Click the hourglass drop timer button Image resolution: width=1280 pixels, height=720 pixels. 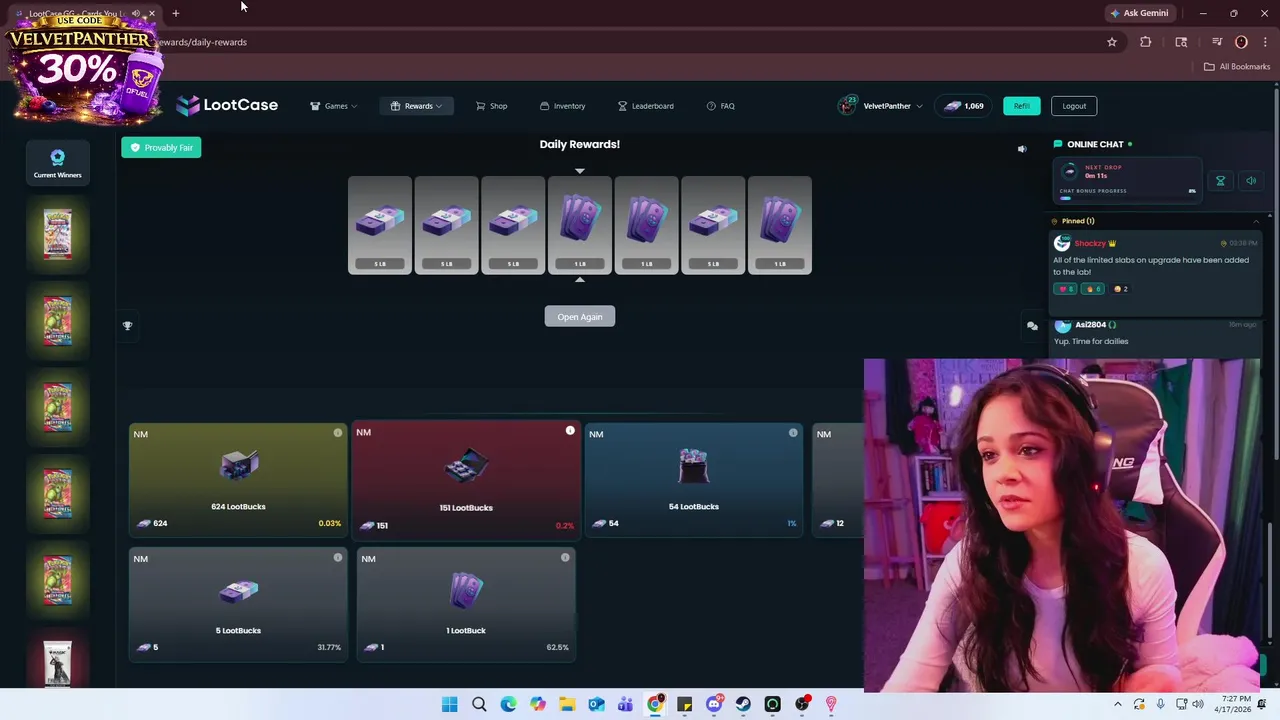(x=1220, y=181)
